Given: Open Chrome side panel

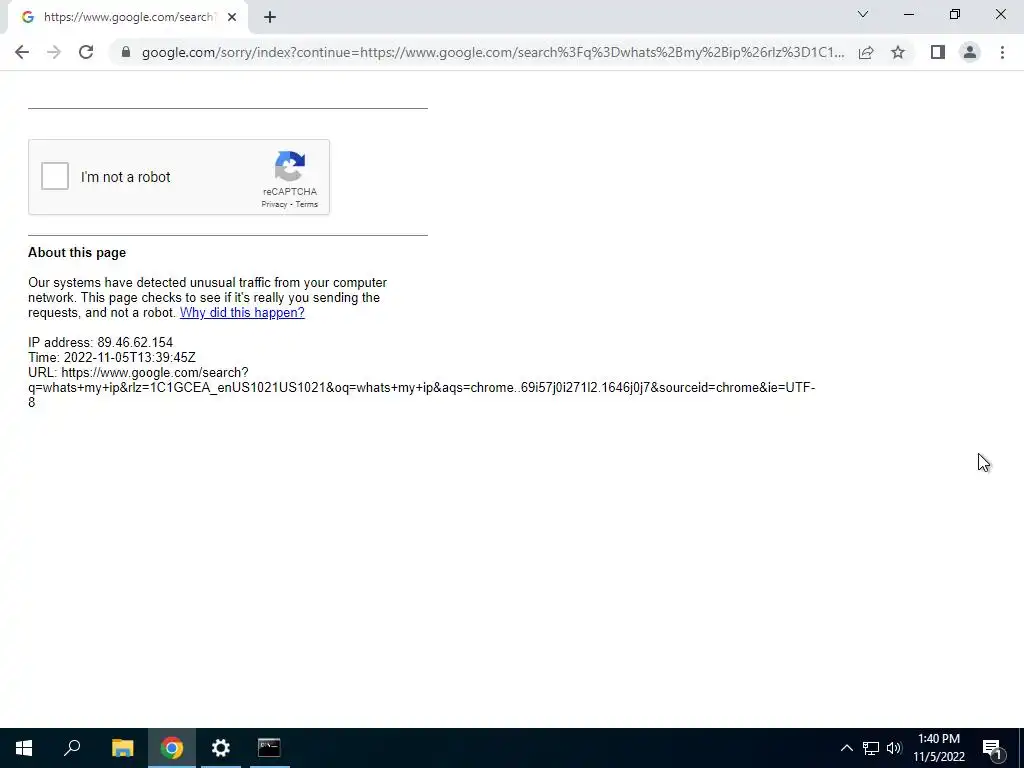Looking at the screenshot, I should pyautogui.click(x=938, y=52).
